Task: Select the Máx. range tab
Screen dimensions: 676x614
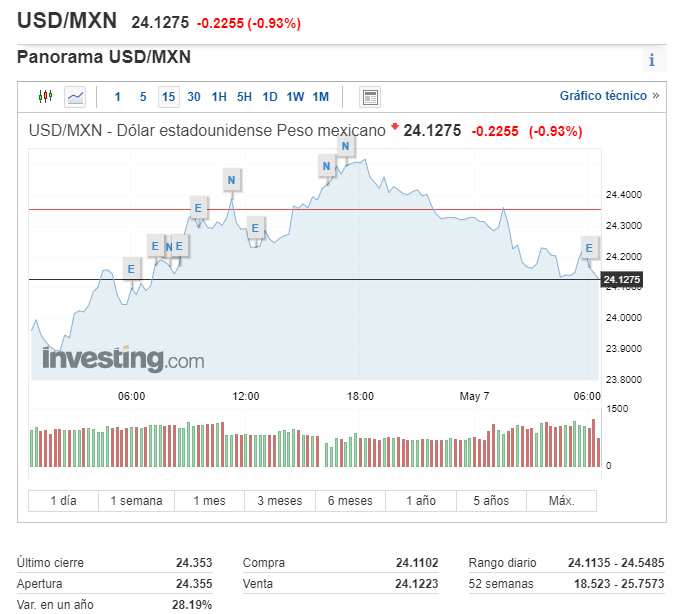Action: 561,501
